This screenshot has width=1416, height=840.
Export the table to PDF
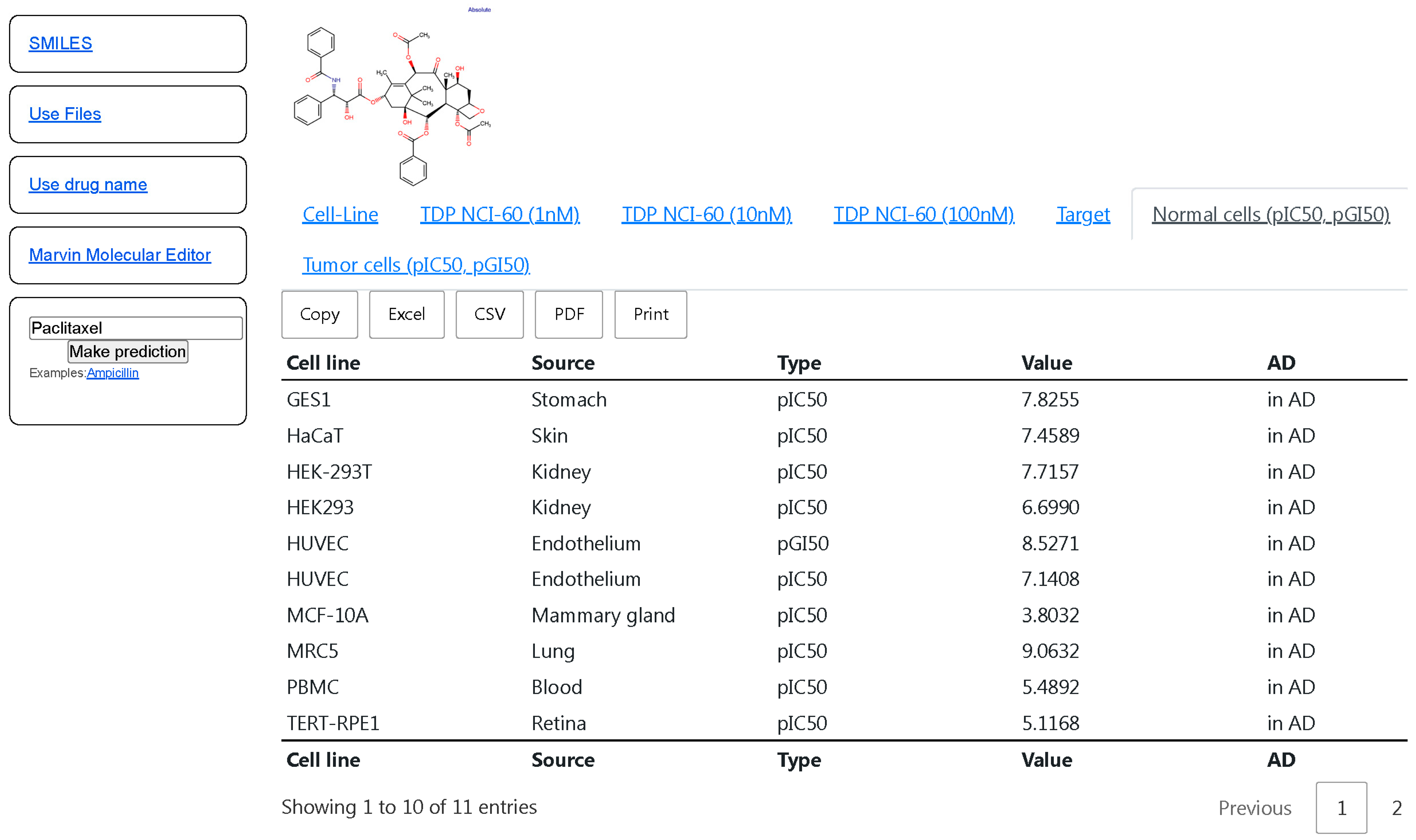tap(568, 314)
